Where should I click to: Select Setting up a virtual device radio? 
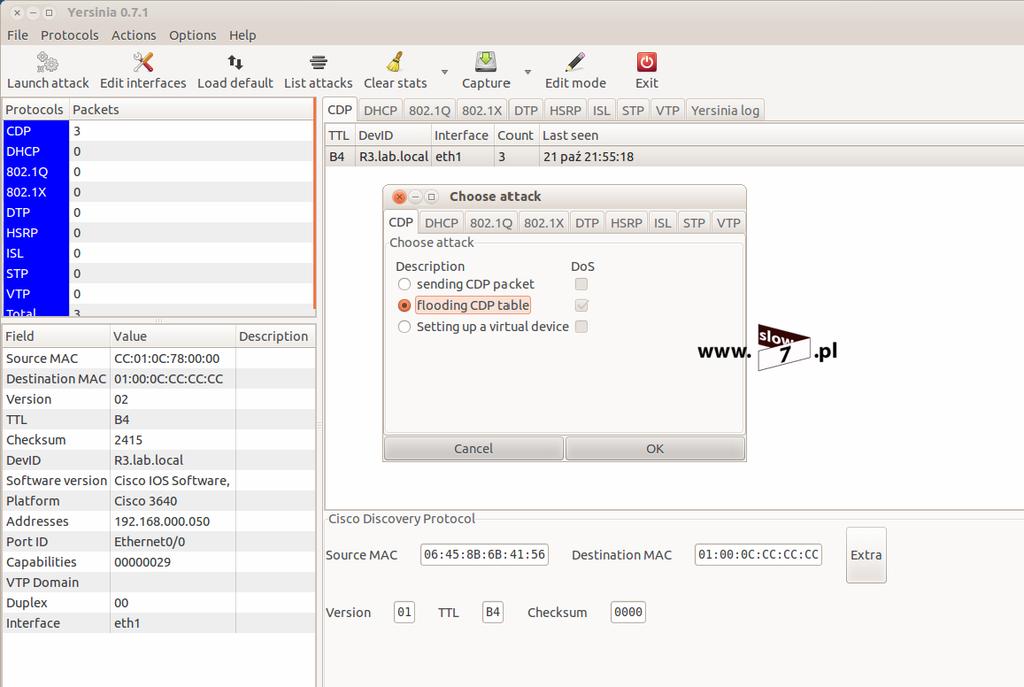(404, 327)
